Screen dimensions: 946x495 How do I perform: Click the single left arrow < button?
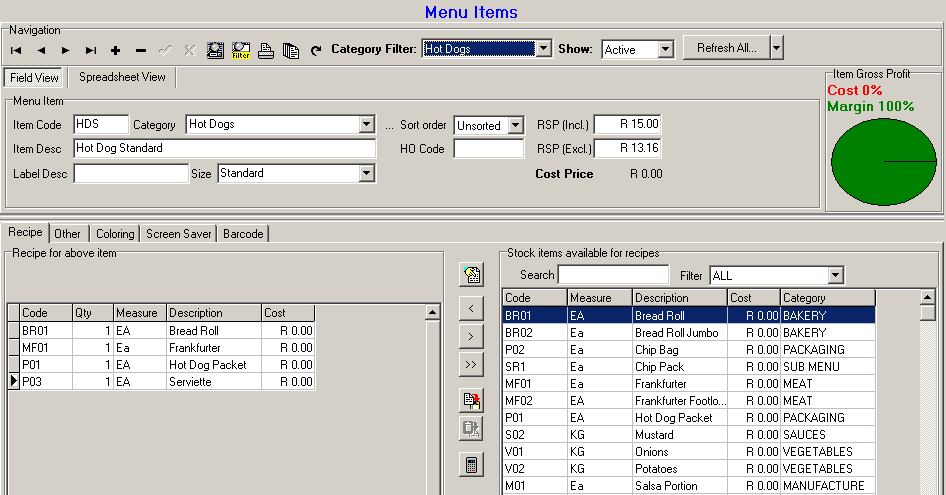470,307
